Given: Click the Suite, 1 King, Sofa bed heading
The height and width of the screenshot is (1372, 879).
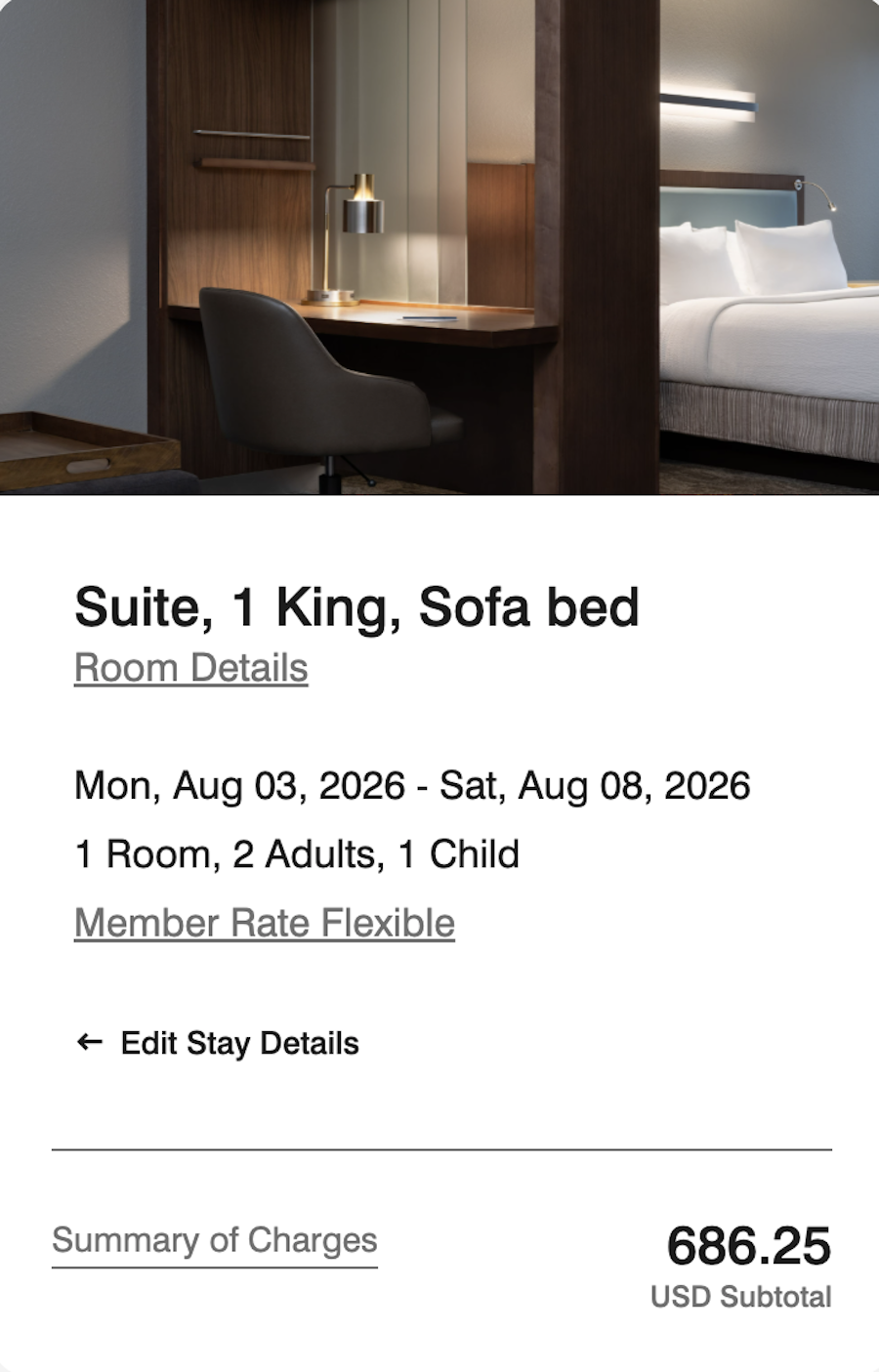Looking at the screenshot, I should [x=356, y=606].
